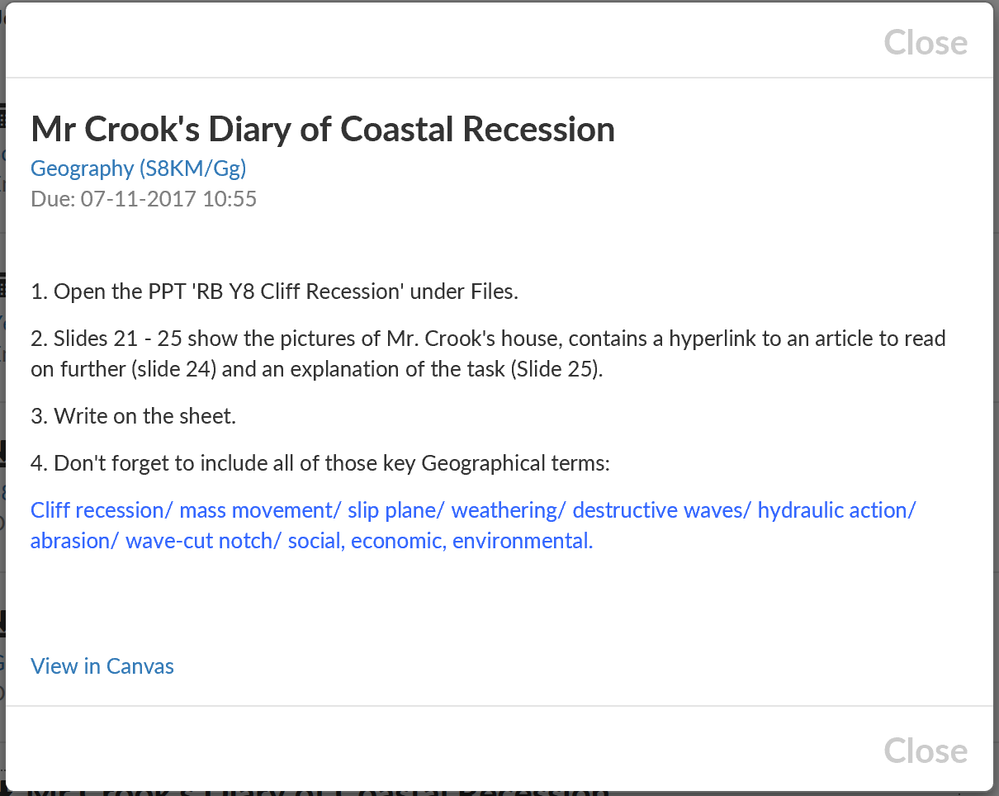
Task: Click the 'abrasion/' key term
Action: coord(75,541)
